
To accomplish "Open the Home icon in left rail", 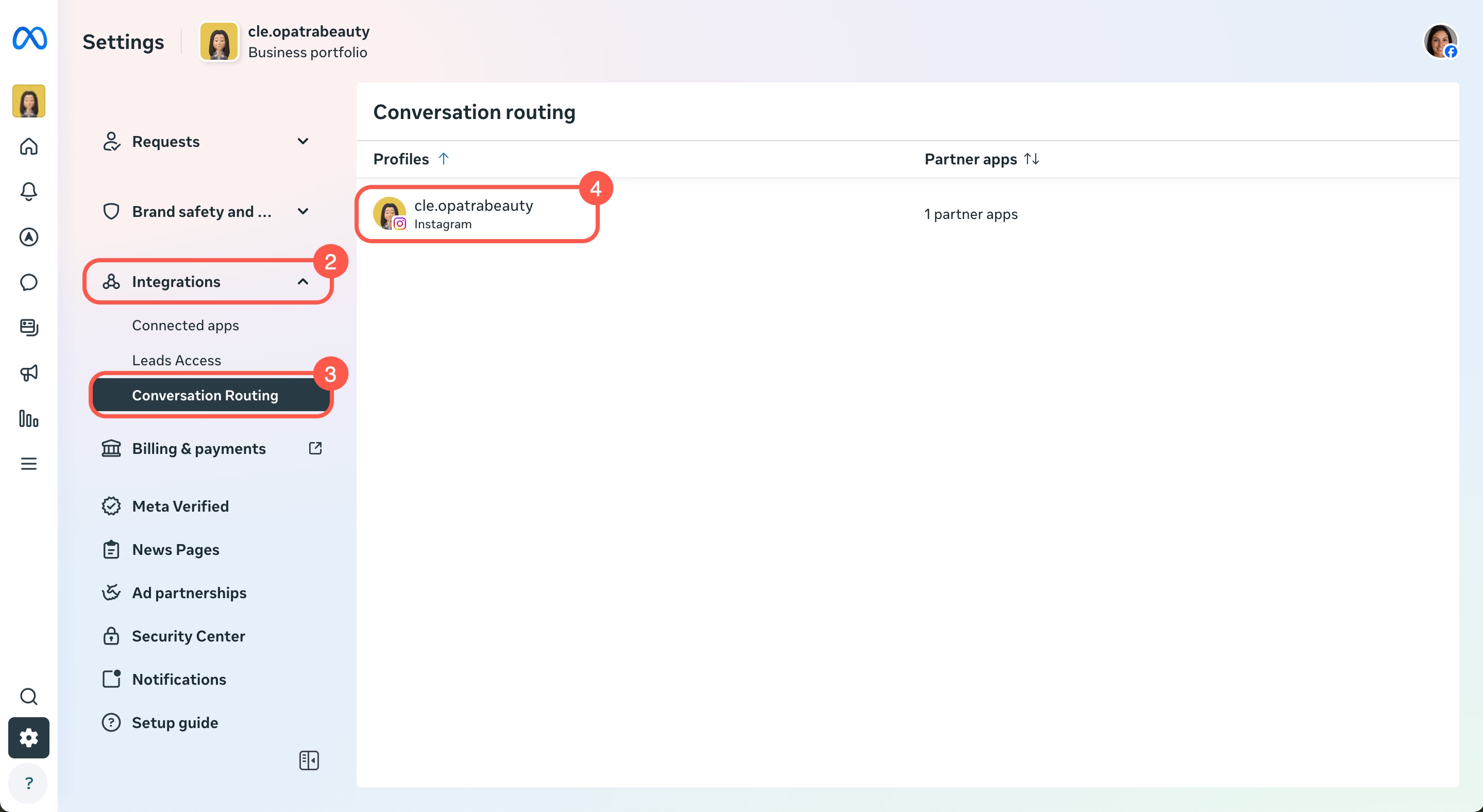I will [x=29, y=147].
